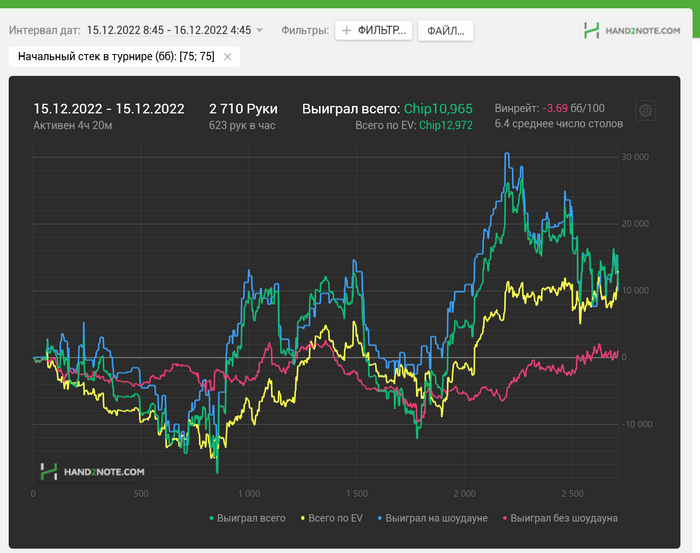Click the -10 000 y-axis label
This screenshot has height=553, width=700.
(x=637, y=424)
